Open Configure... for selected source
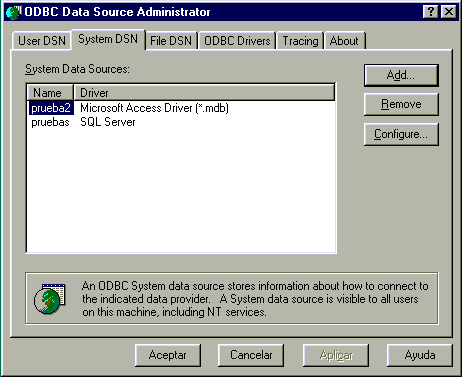The width and height of the screenshot is (462, 377). [401, 134]
